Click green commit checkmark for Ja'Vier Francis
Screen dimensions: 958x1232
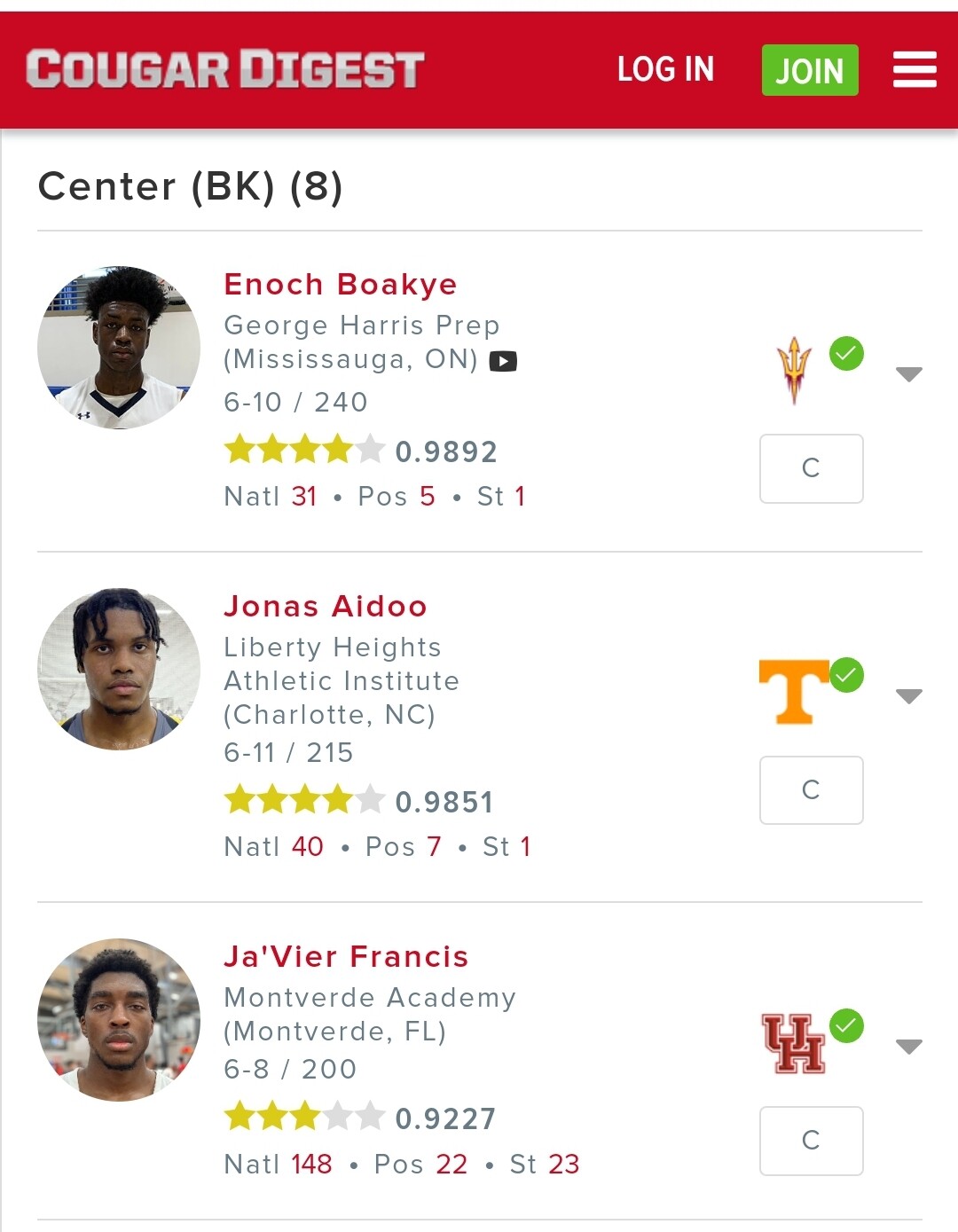(847, 1026)
